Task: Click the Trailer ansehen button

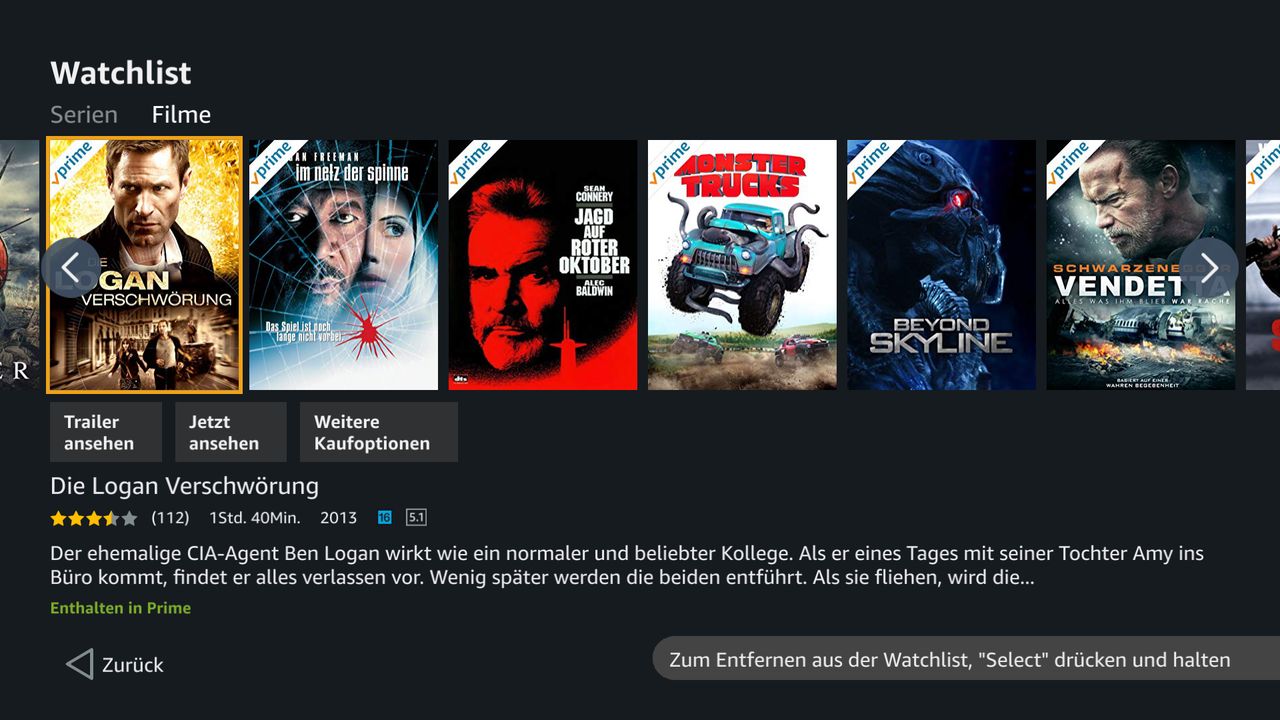Action: [105, 432]
